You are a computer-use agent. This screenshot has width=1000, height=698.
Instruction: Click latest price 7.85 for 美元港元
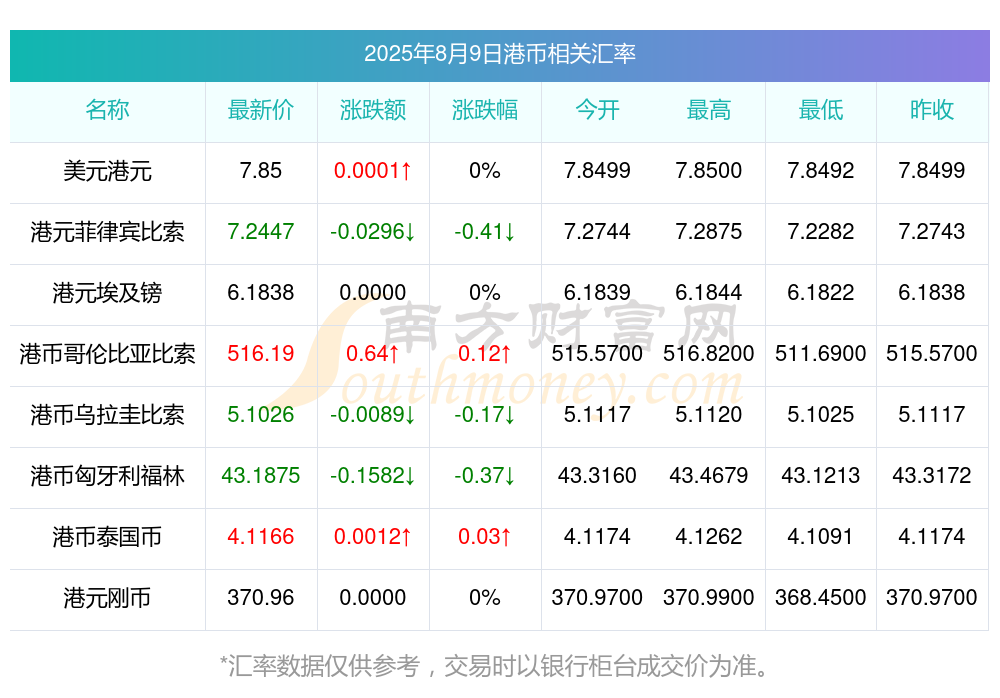(261, 170)
